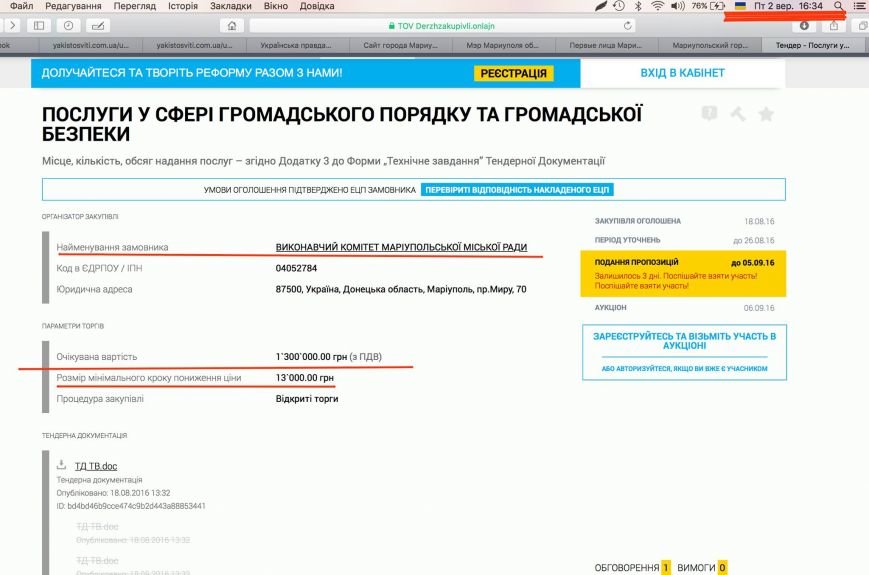This screenshot has width=869, height=575.
Task: Click the Time Machine menu bar icon
Action: pos(619,6)
